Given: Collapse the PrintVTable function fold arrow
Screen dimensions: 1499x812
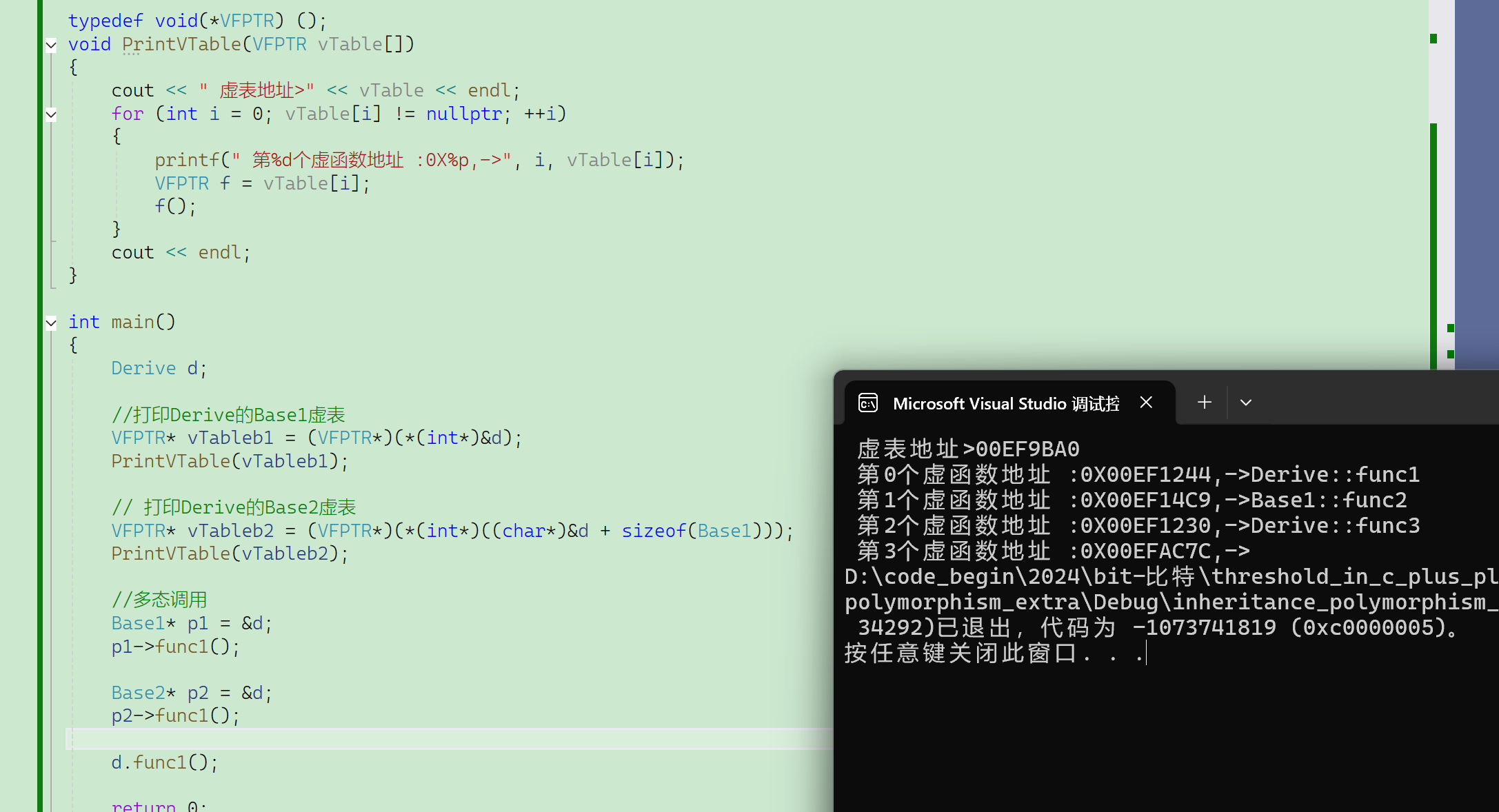Looking at the screenshot, I should [x=51, y=45].
